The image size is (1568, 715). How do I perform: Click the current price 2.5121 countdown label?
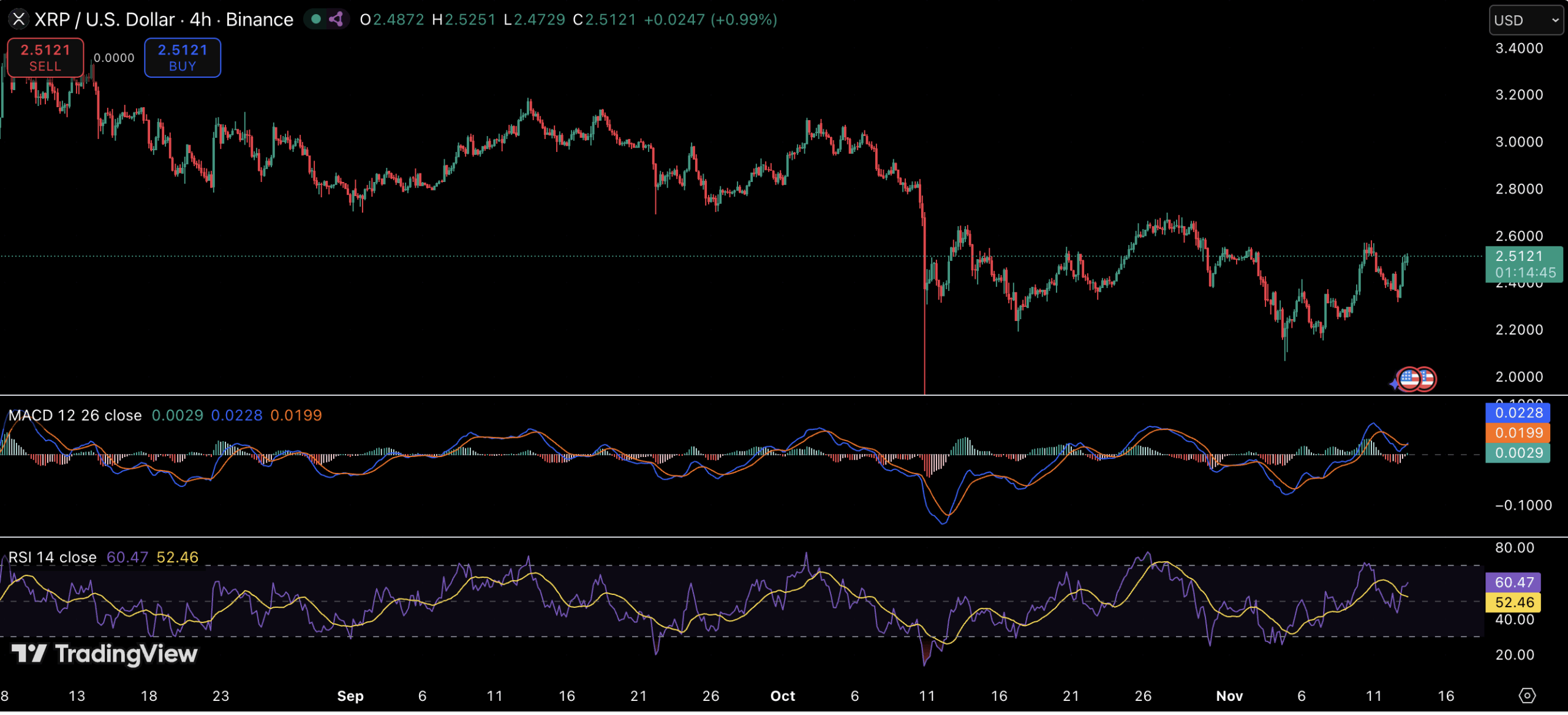[x=1524, y=264]
